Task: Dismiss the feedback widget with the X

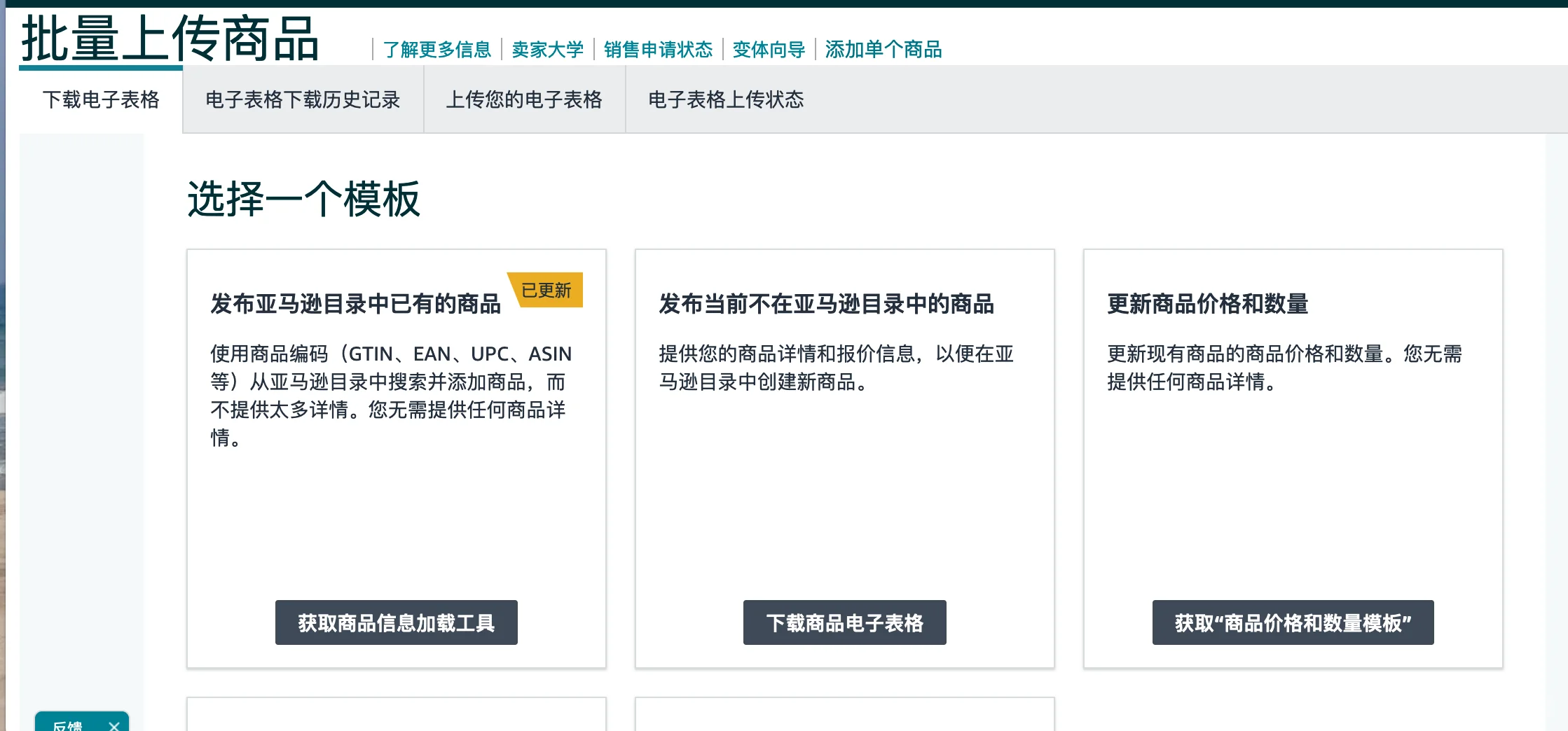Action: tap(114, 725)
